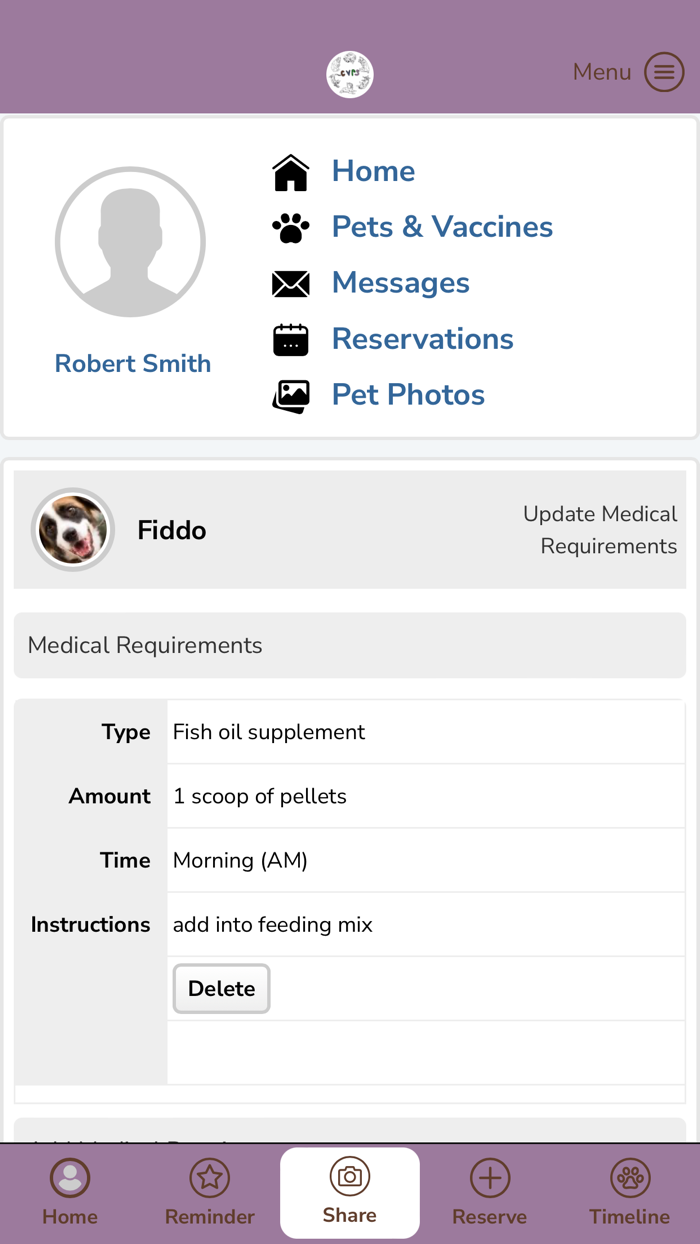Click the paw icon for Pets & Vaccines
The height and width of the screenshot is (1244, 700).
click(x=291, y=228)
